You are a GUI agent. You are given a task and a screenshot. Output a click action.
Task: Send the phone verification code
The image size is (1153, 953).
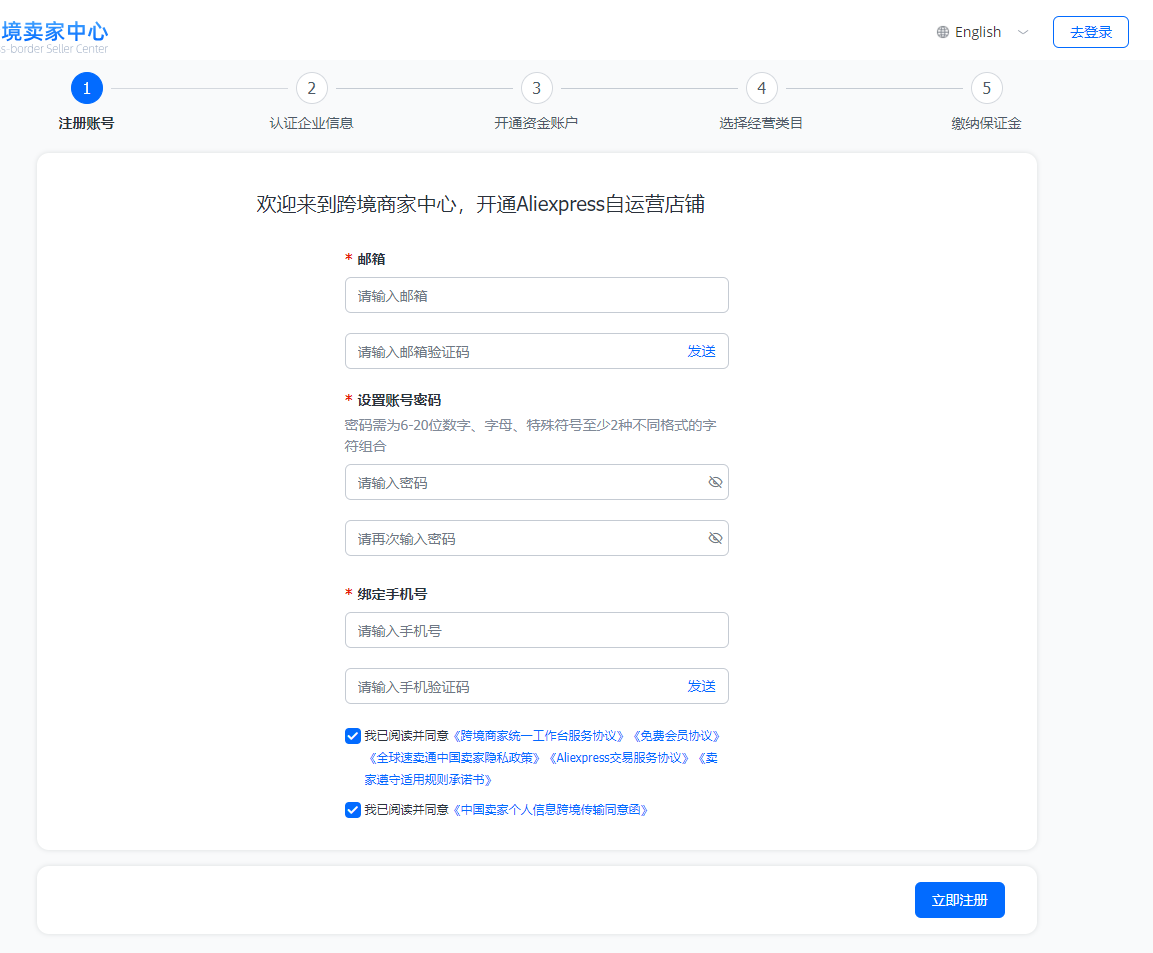pos(701,686)
